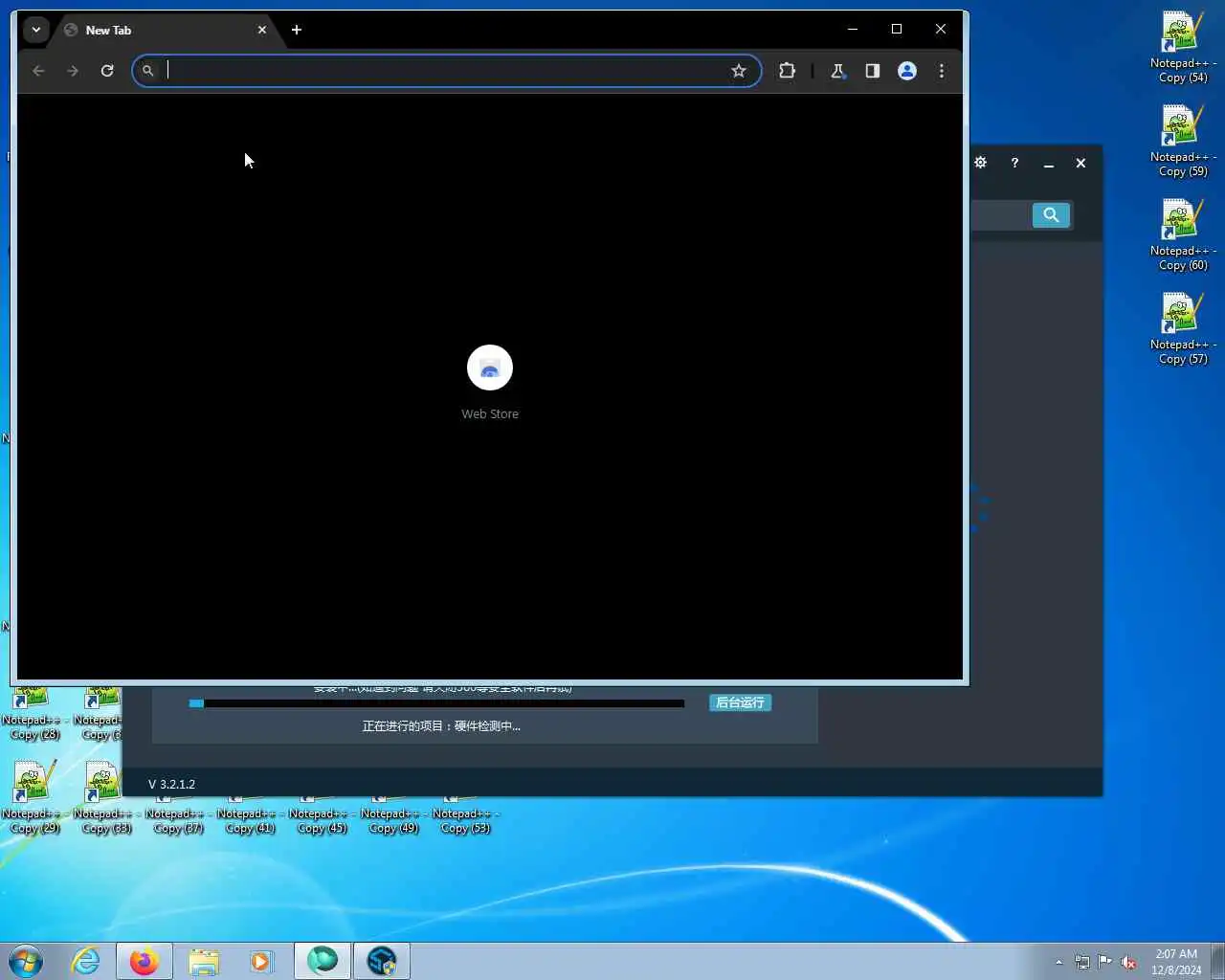Click the search magnifier button in installer window
1225x980 pixels.
click(1051, 215)
